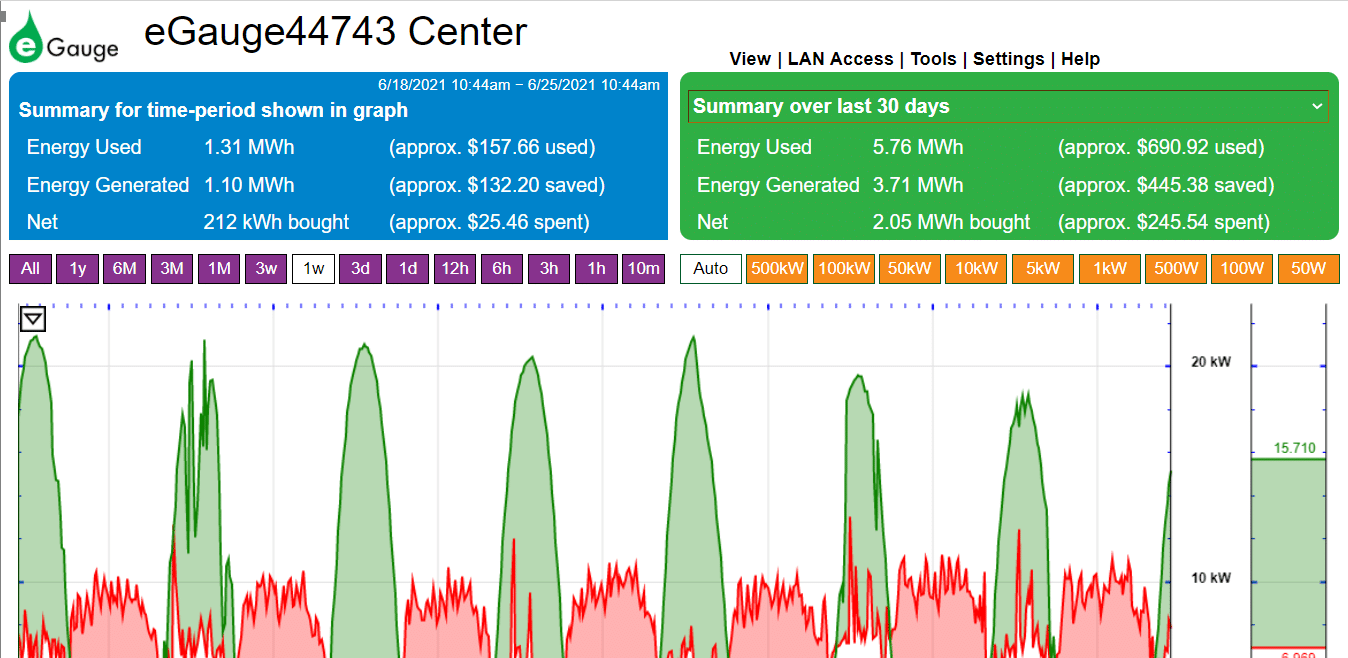Image resolution: width=1348 pixels, height=658 pixels.
Task: Open the View menu
Action: (x=750, y=59)
